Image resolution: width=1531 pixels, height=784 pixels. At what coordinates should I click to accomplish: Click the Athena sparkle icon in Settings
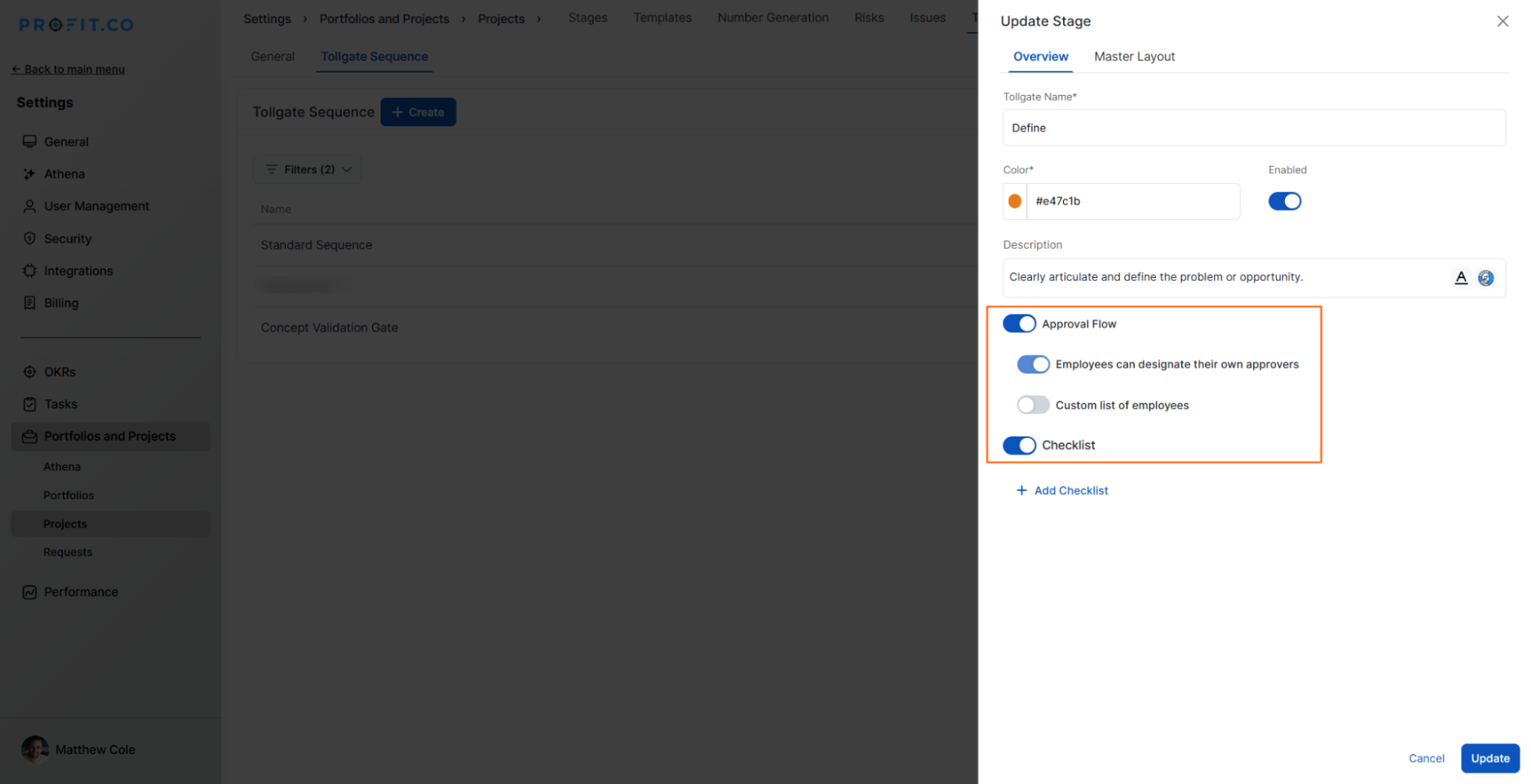(x=30, y=174)
